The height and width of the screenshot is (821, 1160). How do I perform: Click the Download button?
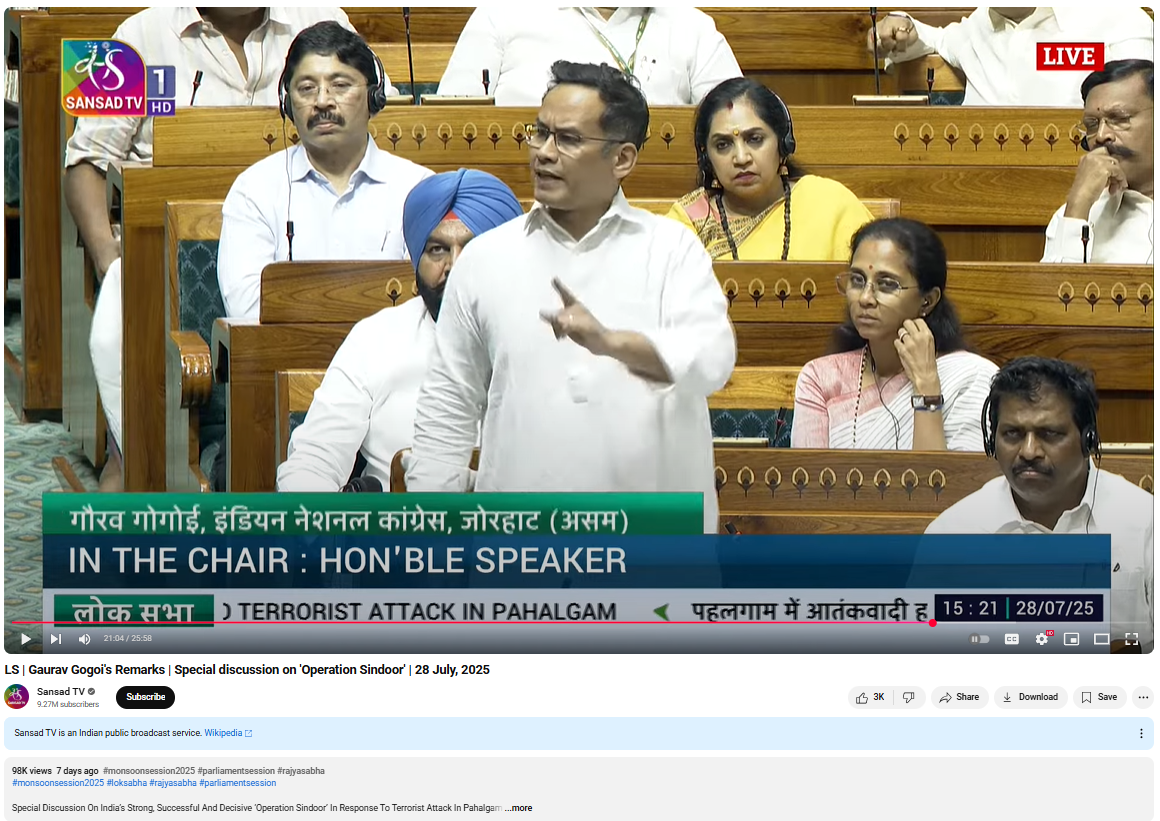[x=1031, y=697]
